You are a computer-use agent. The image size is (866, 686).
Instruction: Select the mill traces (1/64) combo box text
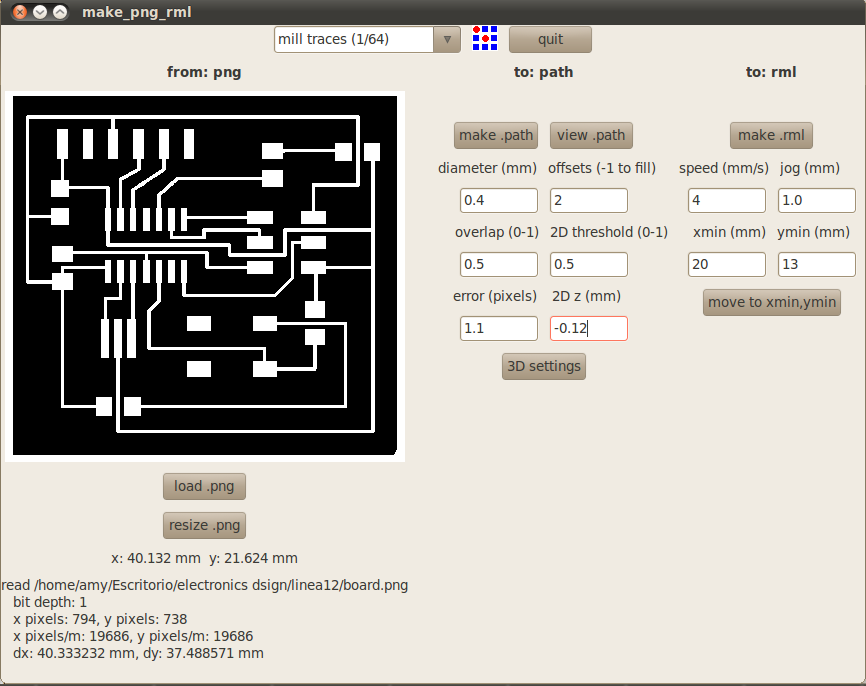(354, 40)
